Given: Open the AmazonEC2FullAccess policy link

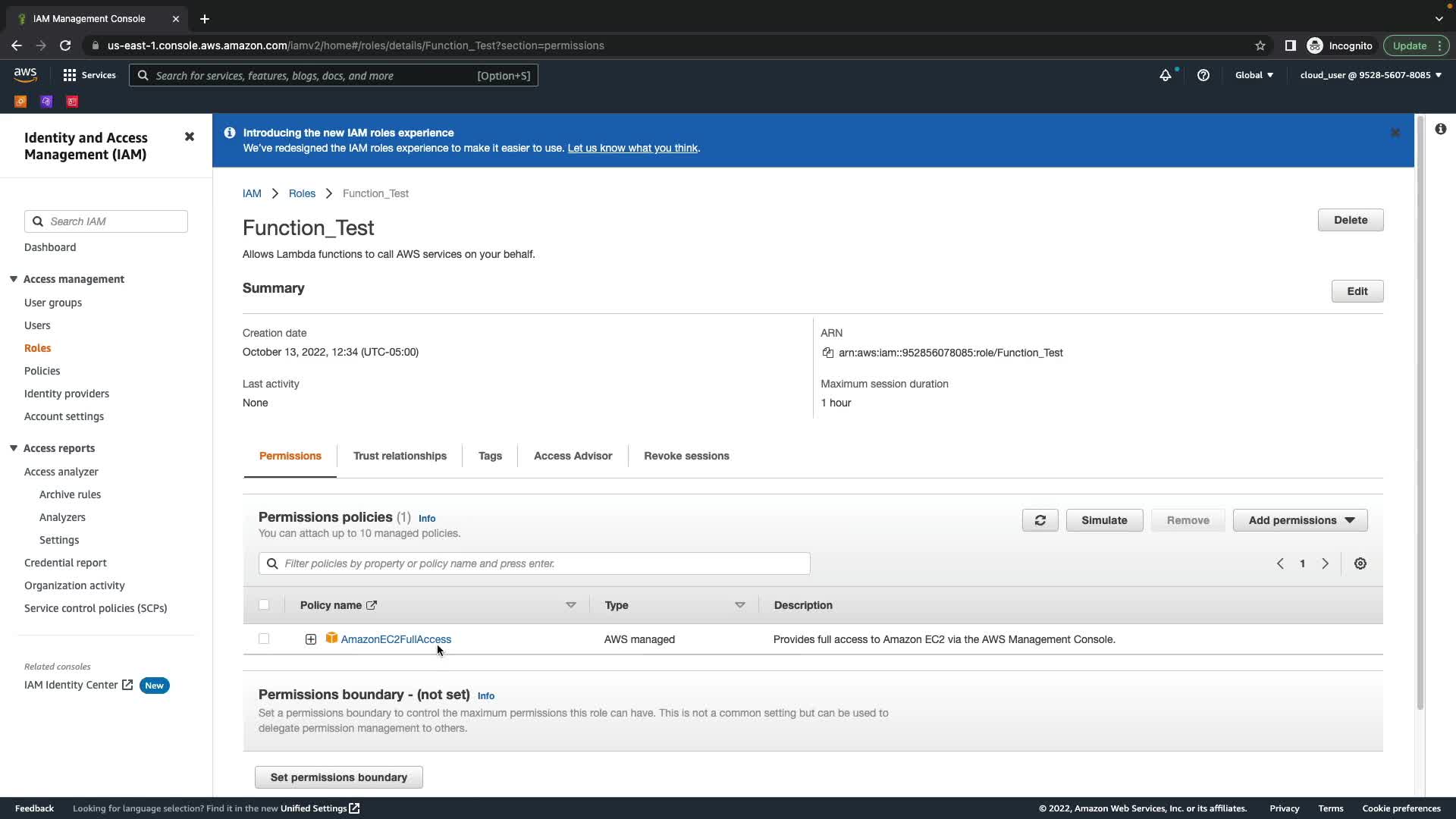Looking at the screenshot, I should point(396,639).
